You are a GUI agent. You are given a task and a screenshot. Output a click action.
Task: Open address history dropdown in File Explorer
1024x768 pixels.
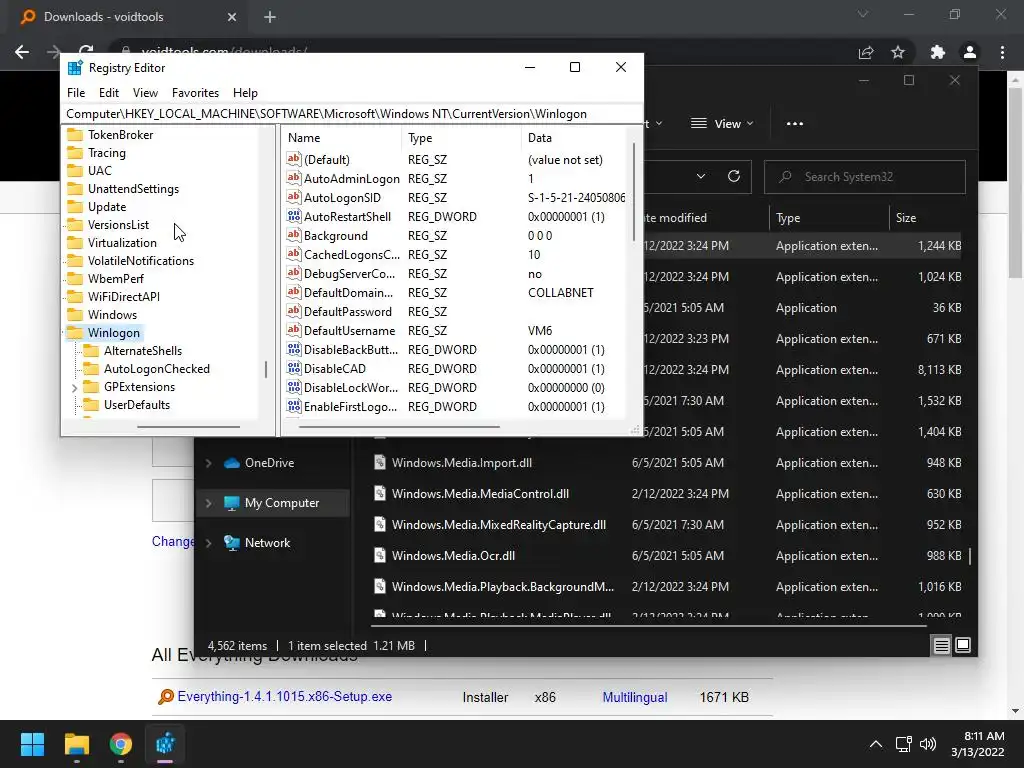(x=701, y=176)
